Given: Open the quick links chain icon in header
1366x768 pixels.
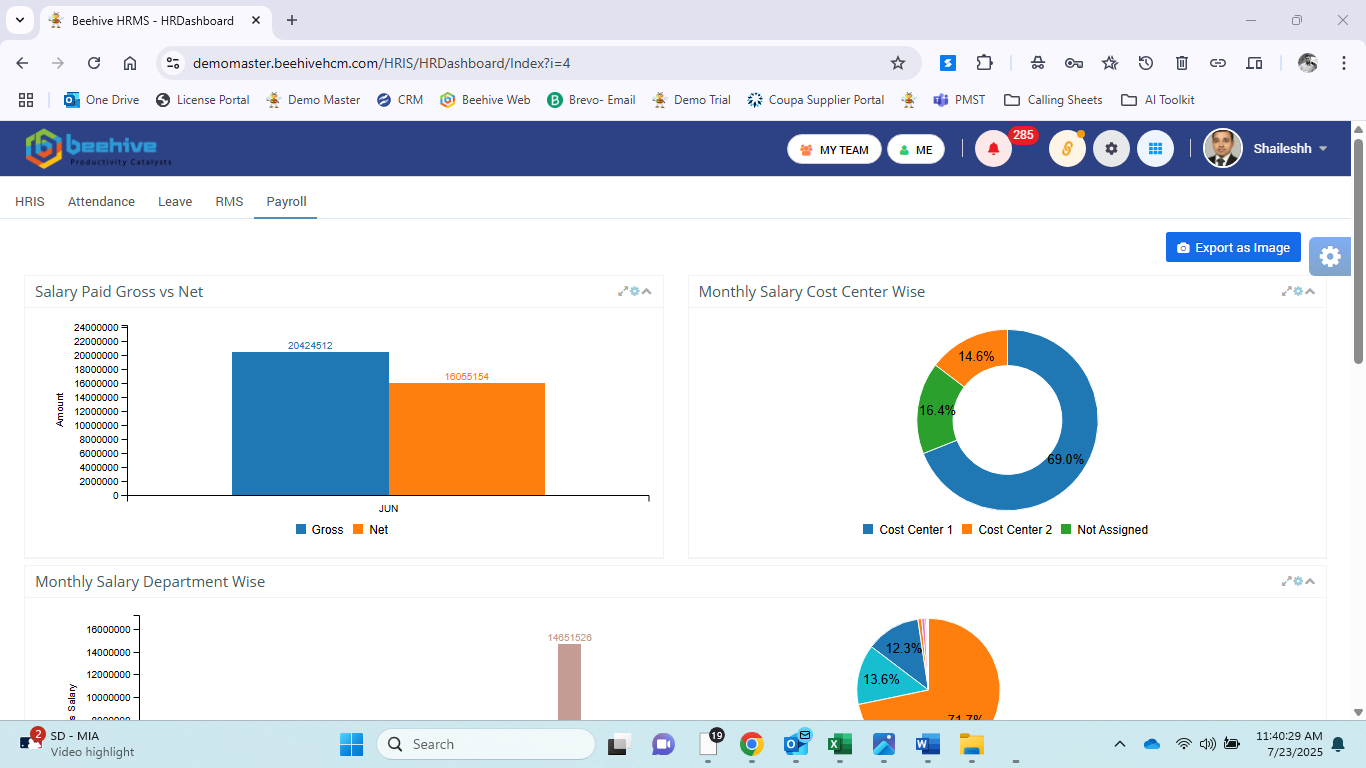Looking at the screenshot, I should pos(1067,148).
